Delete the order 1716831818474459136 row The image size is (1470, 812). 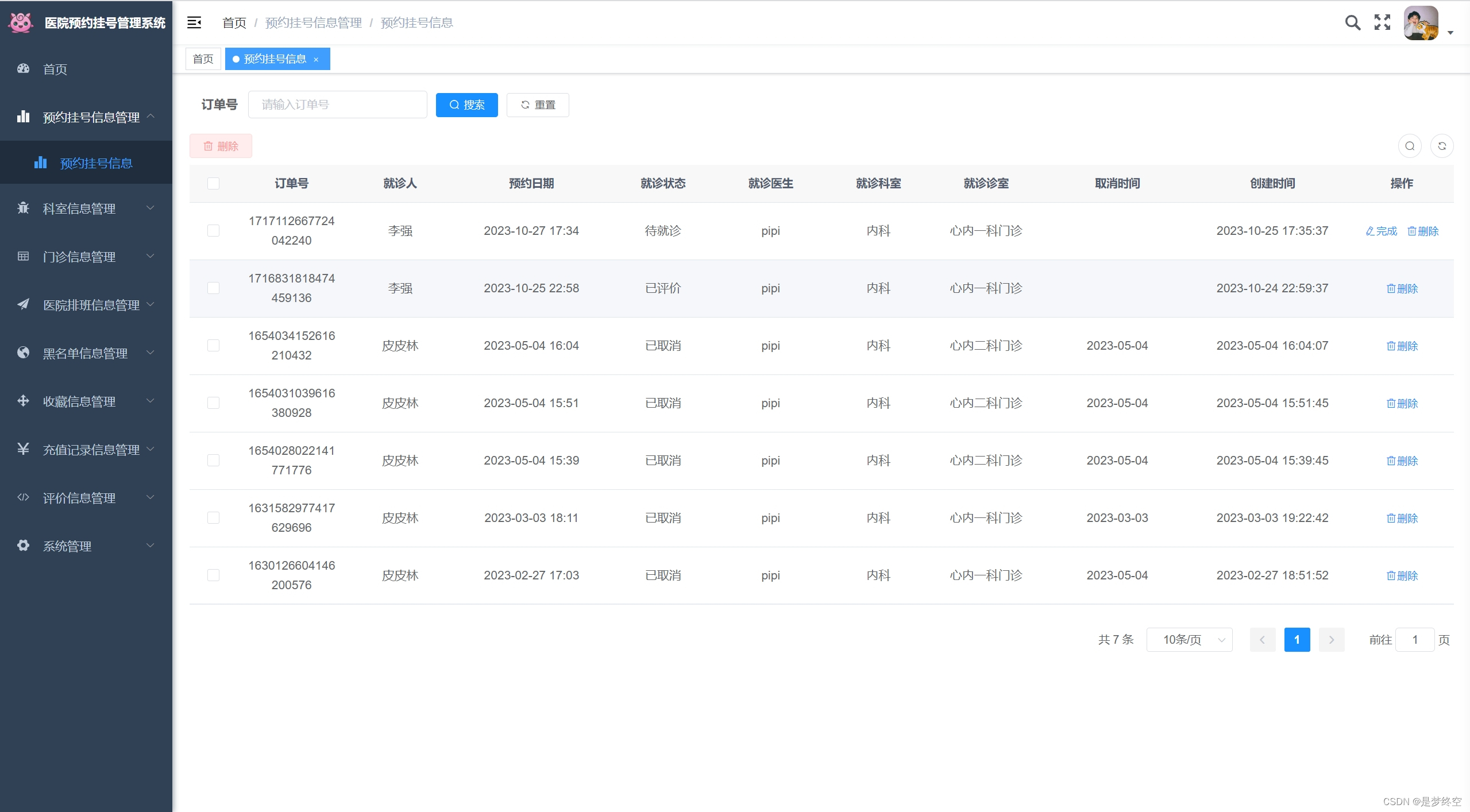[x=1402, y=288]
